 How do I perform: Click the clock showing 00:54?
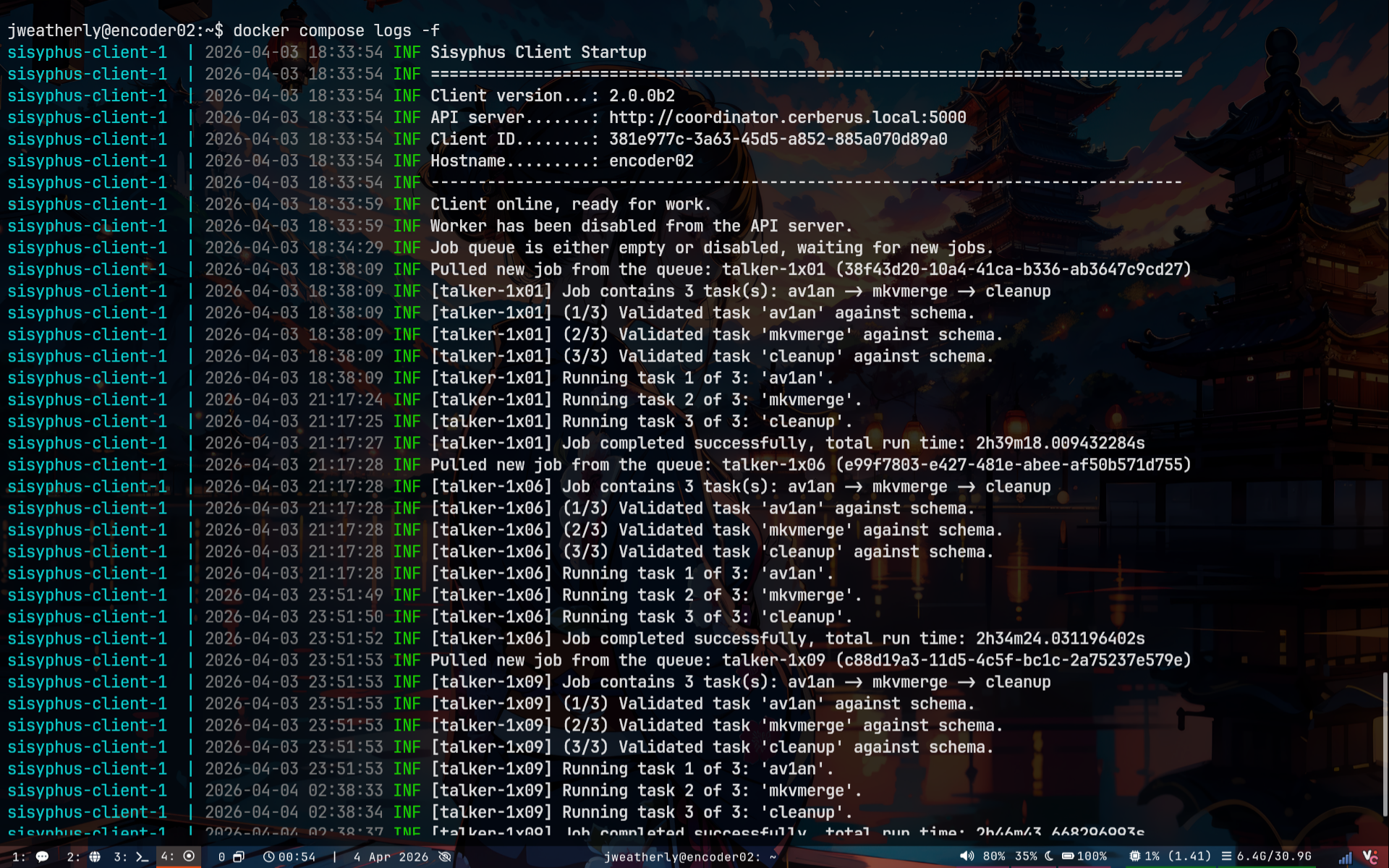tap(289, 856)
